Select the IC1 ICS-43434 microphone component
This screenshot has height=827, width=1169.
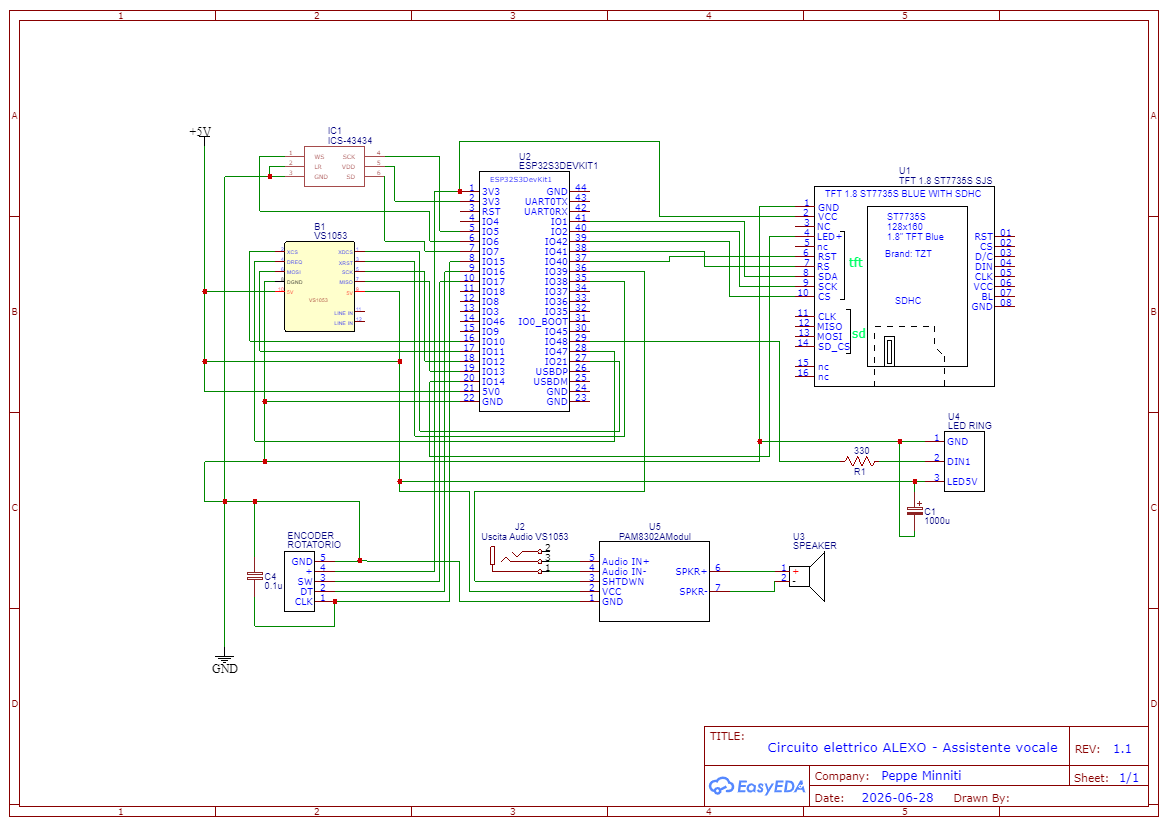coord(334,166)
